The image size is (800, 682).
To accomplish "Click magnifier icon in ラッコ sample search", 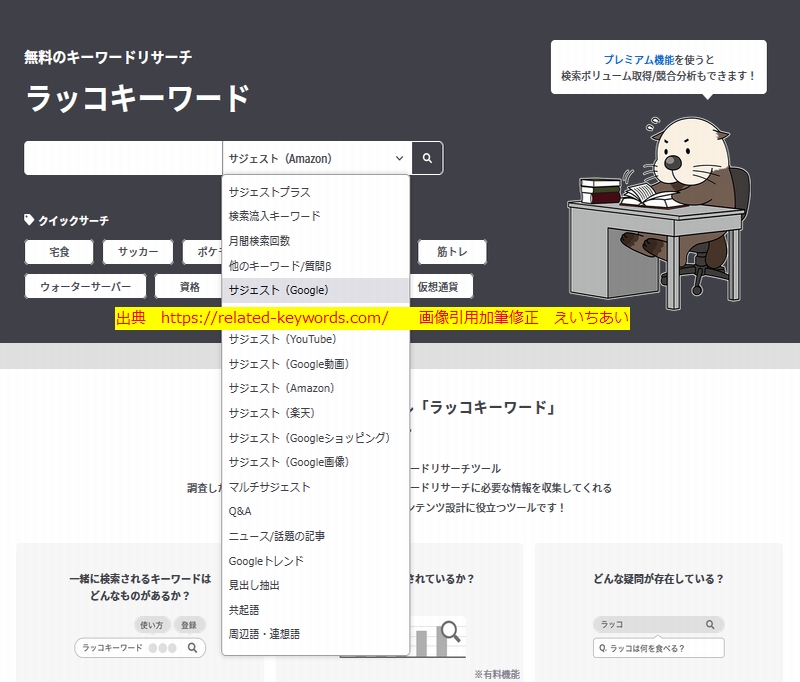I will click(710, 624).
